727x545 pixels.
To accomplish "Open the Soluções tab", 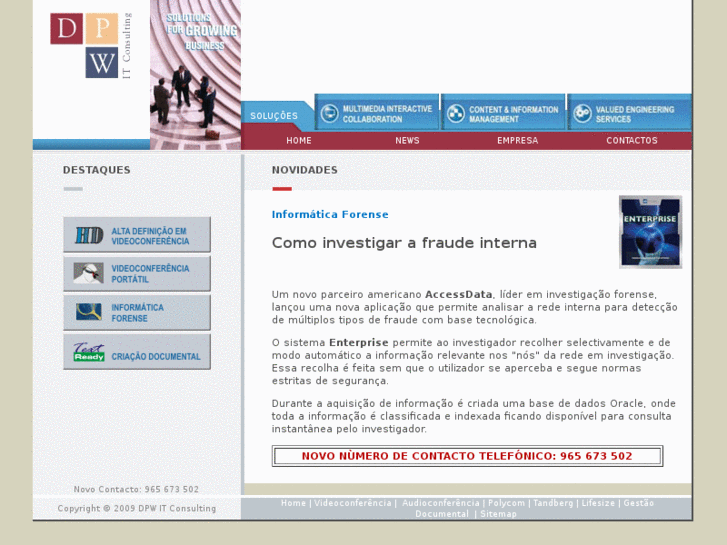I will [274, 116].
